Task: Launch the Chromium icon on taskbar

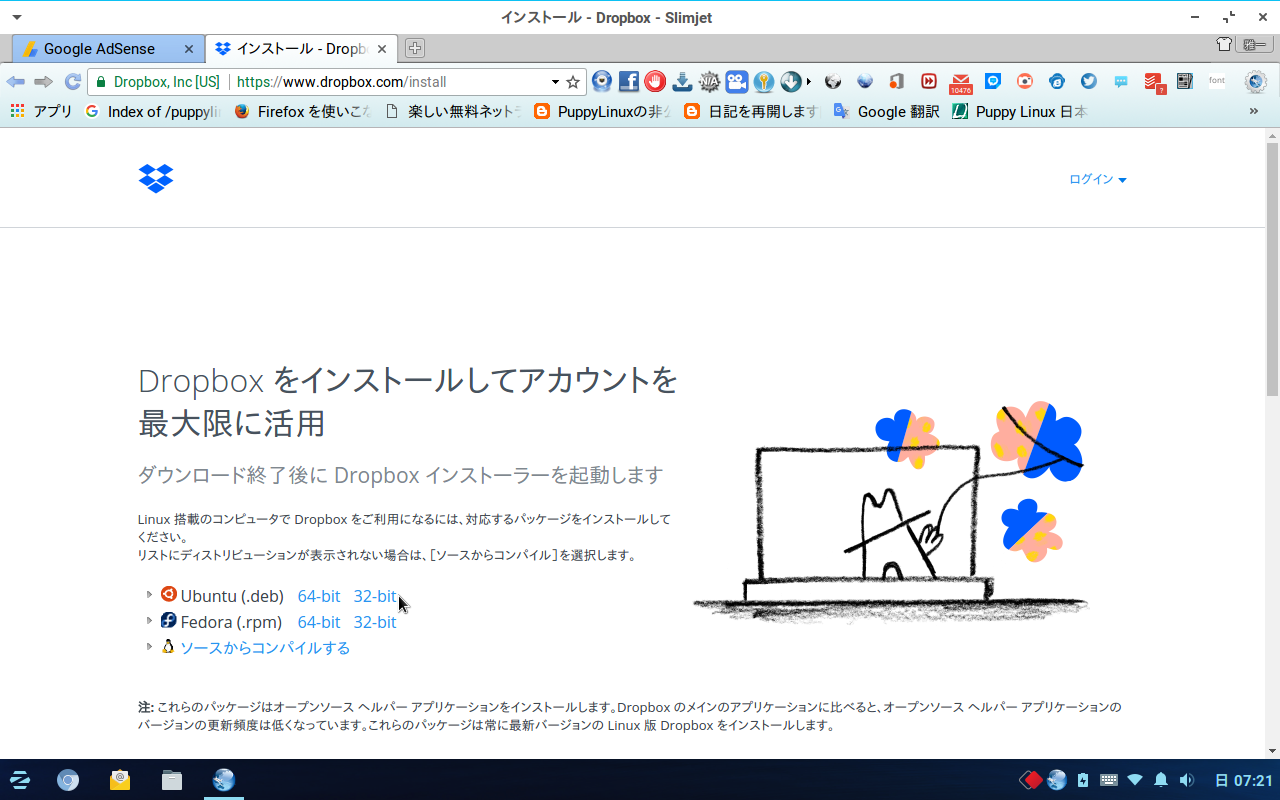Action: (x=68, y=780)
